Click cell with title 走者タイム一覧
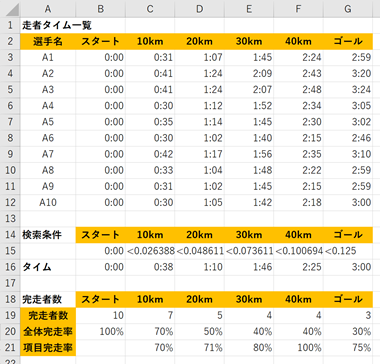 pyautogui.click(x=48, y=25)
